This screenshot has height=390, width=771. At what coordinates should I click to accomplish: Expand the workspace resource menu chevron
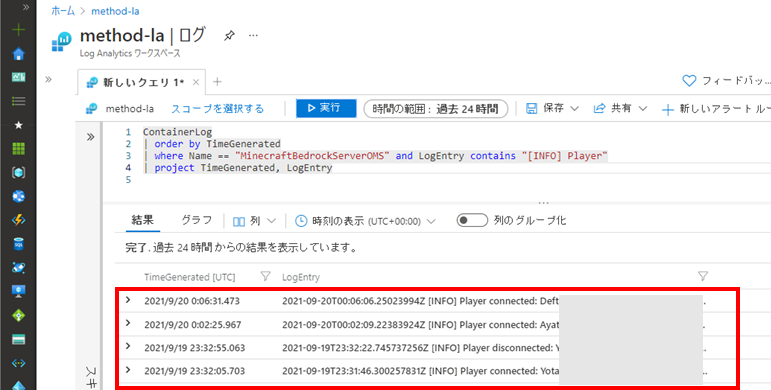(x=48, y=80)
